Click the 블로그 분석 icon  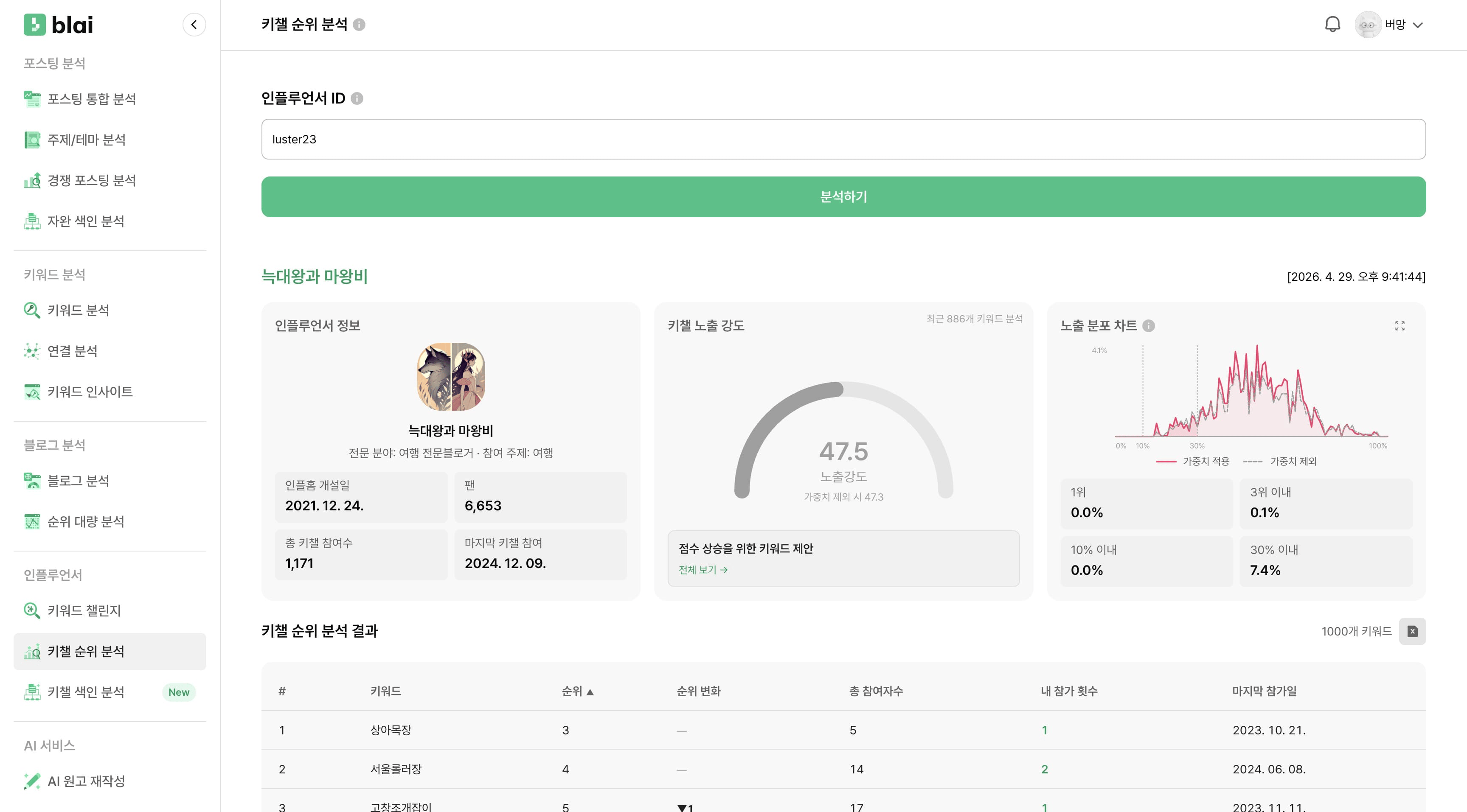click(32, 481)
